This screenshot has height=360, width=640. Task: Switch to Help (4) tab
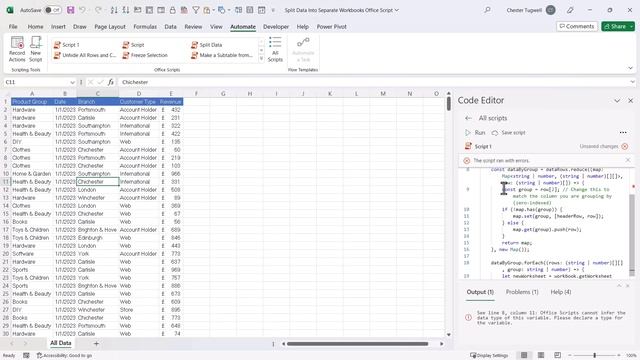[x=561, y=292]
